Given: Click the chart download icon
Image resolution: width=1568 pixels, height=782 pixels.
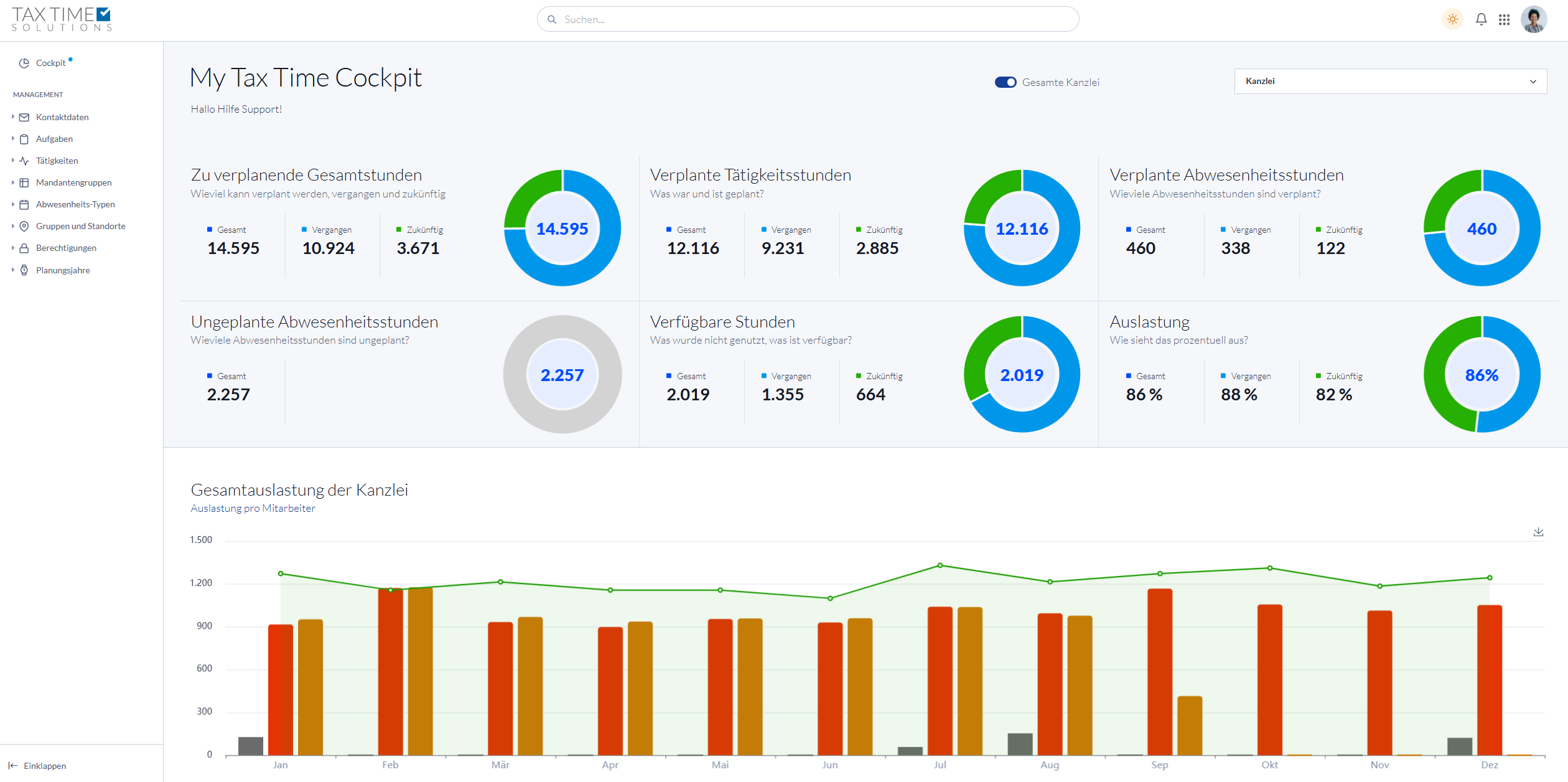Looking at the screenshot, I should click(x=1538, y=532).
